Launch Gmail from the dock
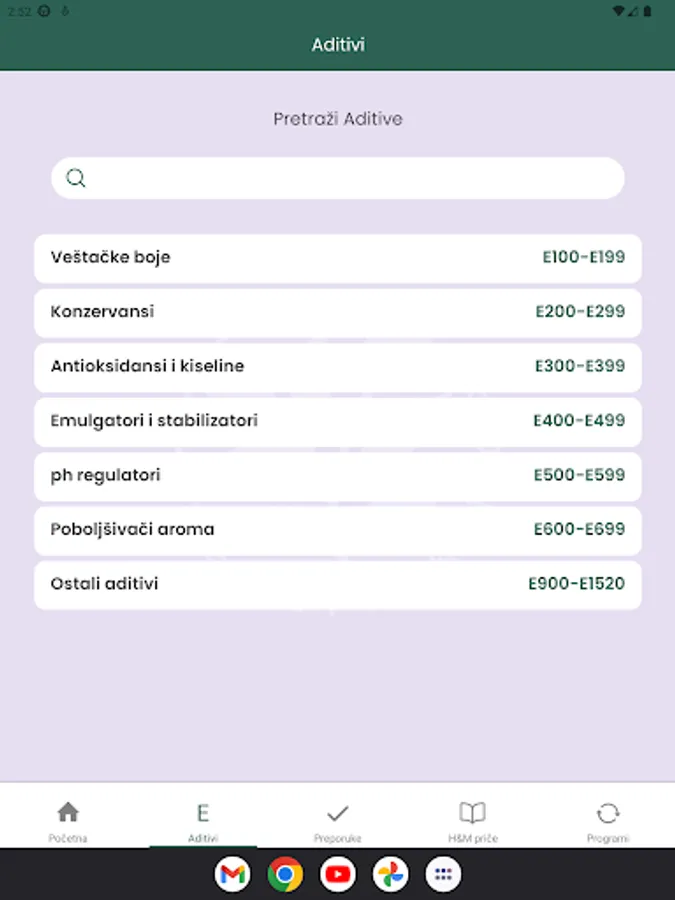The height and width of the screenshot is (900, 675). tap(232, 875)
